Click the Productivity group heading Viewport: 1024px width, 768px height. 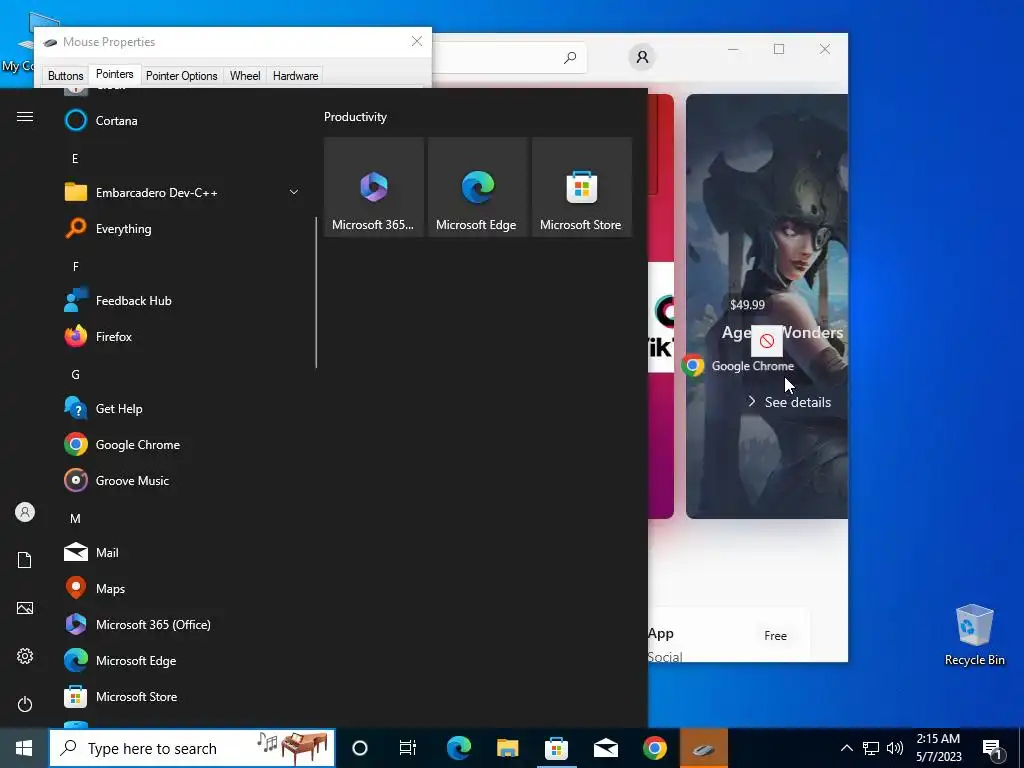355,117
